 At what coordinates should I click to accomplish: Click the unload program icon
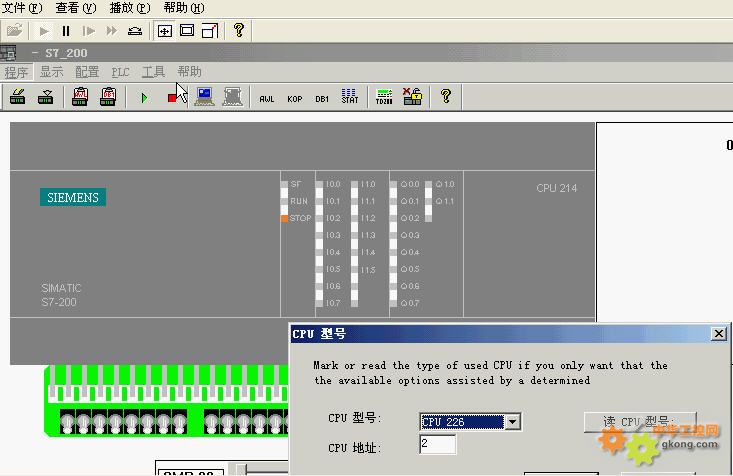pos(45,97)
